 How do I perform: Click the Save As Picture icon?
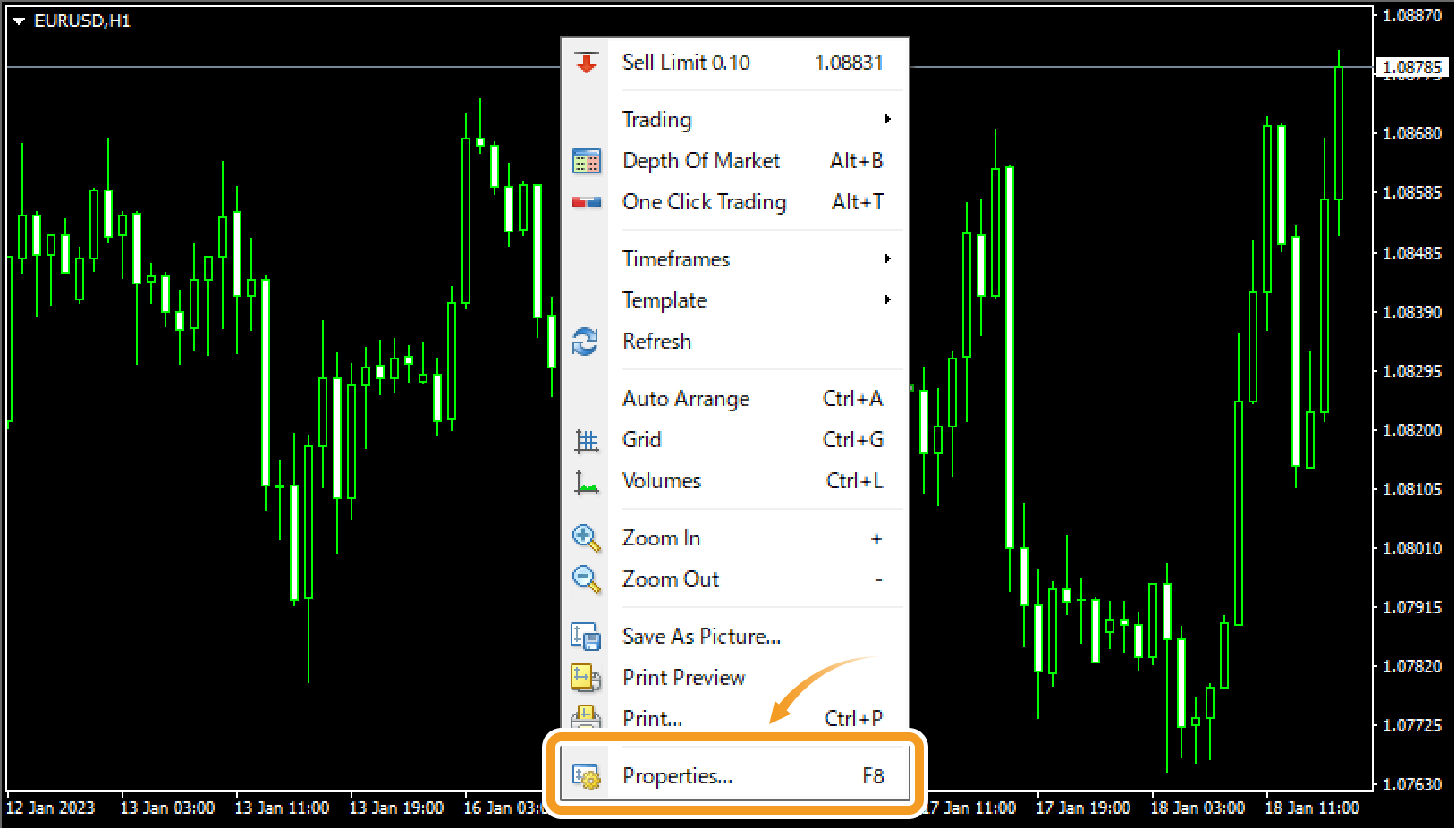pyautogui.click(x=586, y=637)
